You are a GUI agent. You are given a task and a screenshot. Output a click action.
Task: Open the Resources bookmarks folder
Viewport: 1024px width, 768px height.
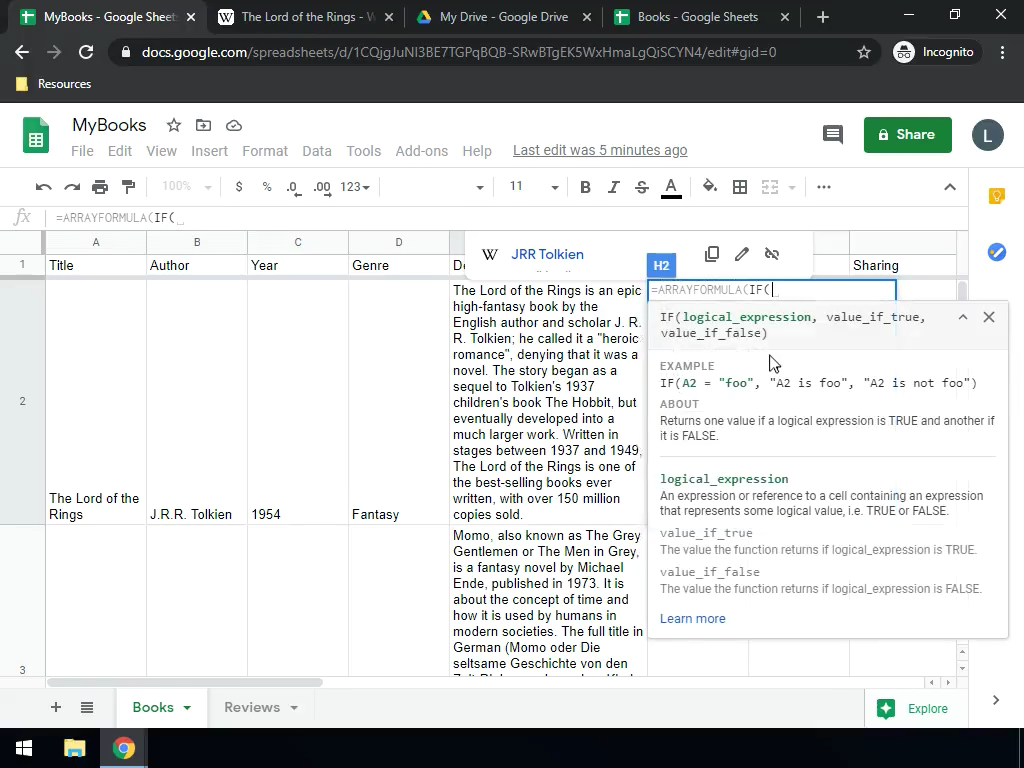point(54,84)
